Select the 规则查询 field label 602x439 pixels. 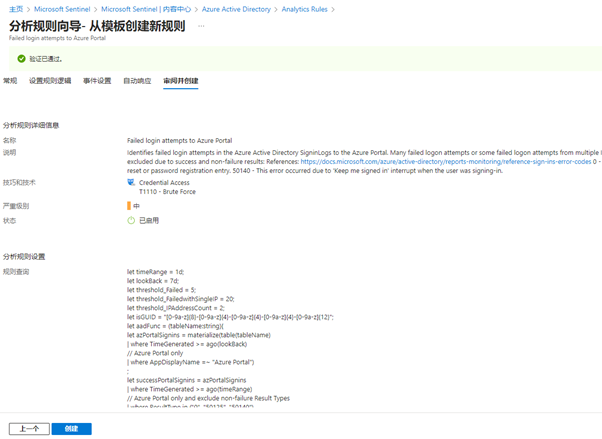16,272
